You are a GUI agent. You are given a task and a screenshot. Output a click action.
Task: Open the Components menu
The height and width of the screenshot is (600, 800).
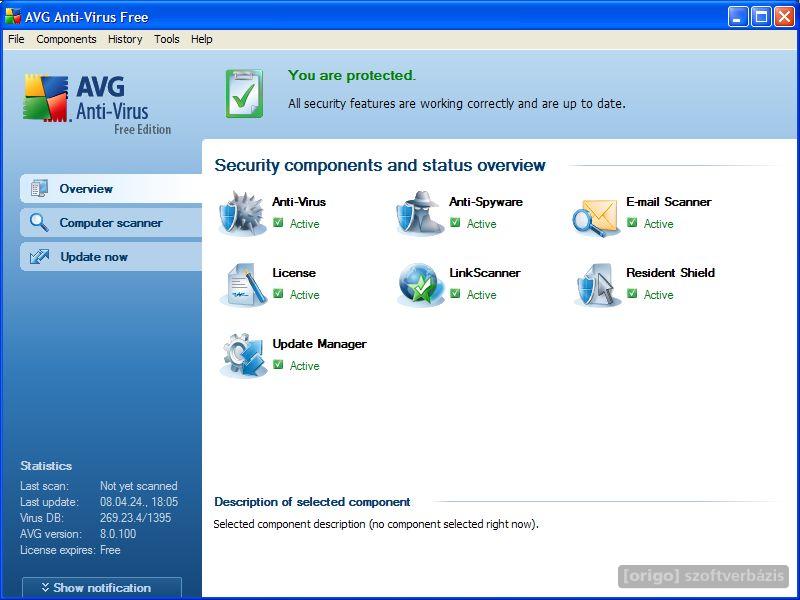66,39
